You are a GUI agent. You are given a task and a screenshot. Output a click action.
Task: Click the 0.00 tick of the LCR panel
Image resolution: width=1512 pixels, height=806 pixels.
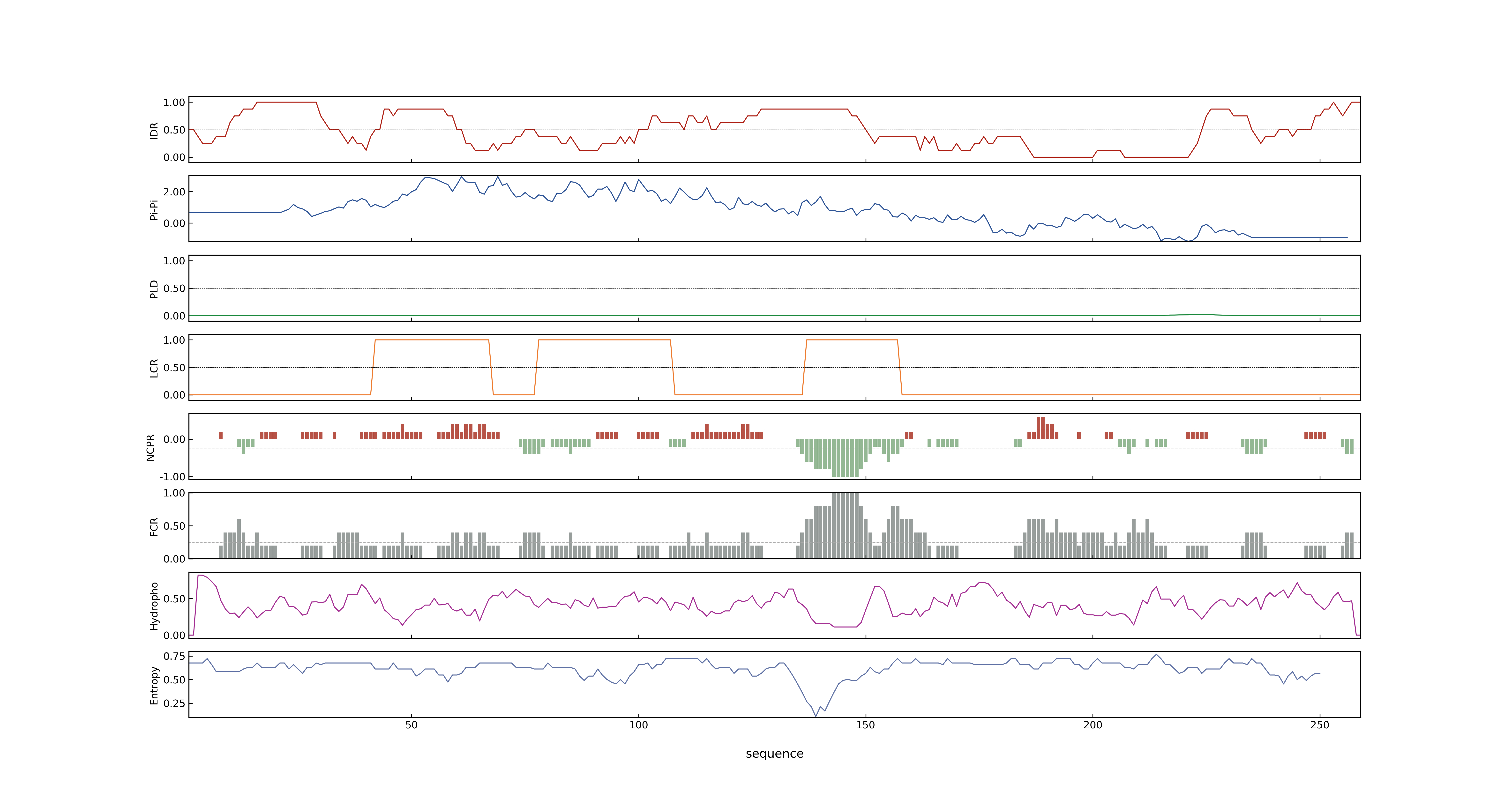tap(174, 395)
